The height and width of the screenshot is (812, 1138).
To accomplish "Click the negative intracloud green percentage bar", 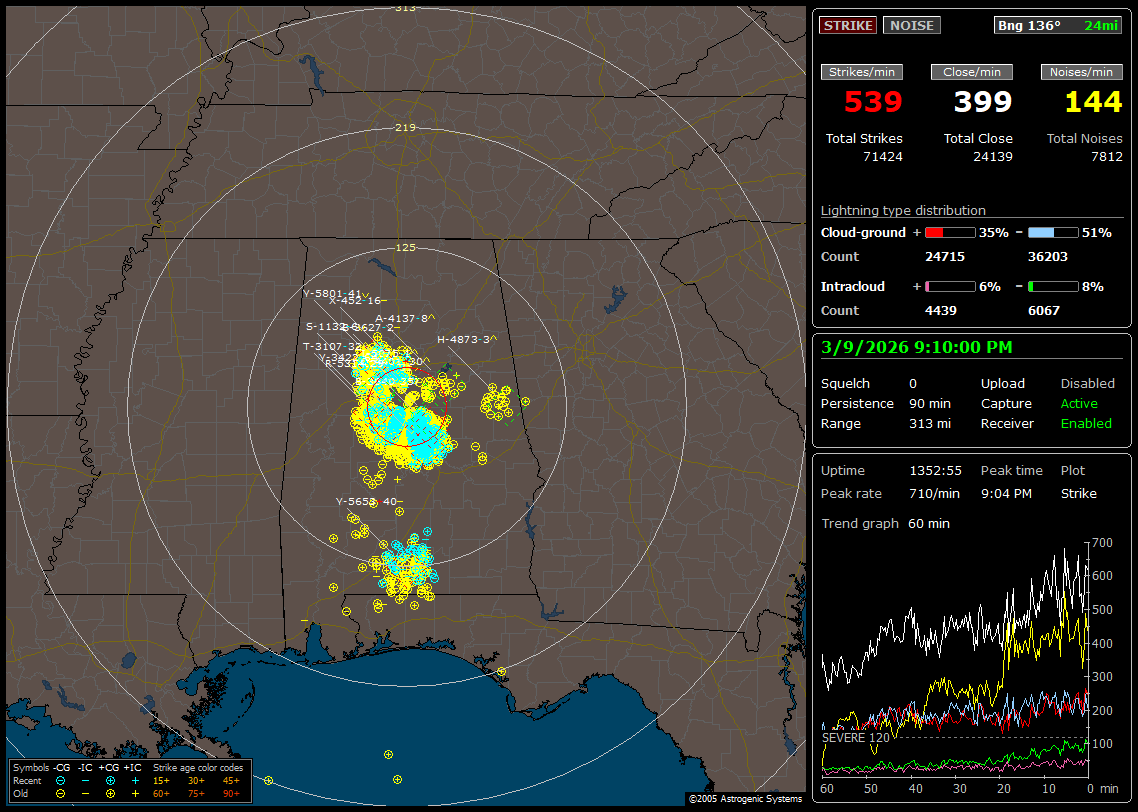I will [x=1053, y=286].
